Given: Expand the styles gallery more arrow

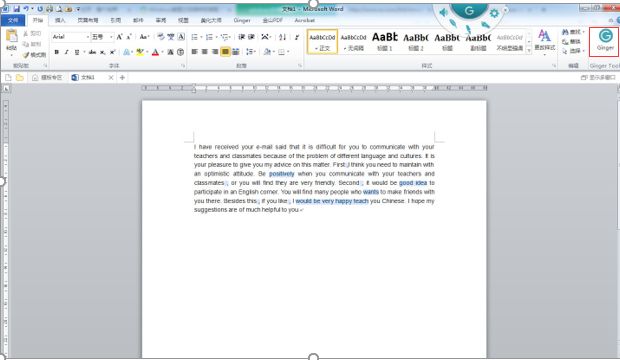Looking at the screenshot, I should 529,51.
